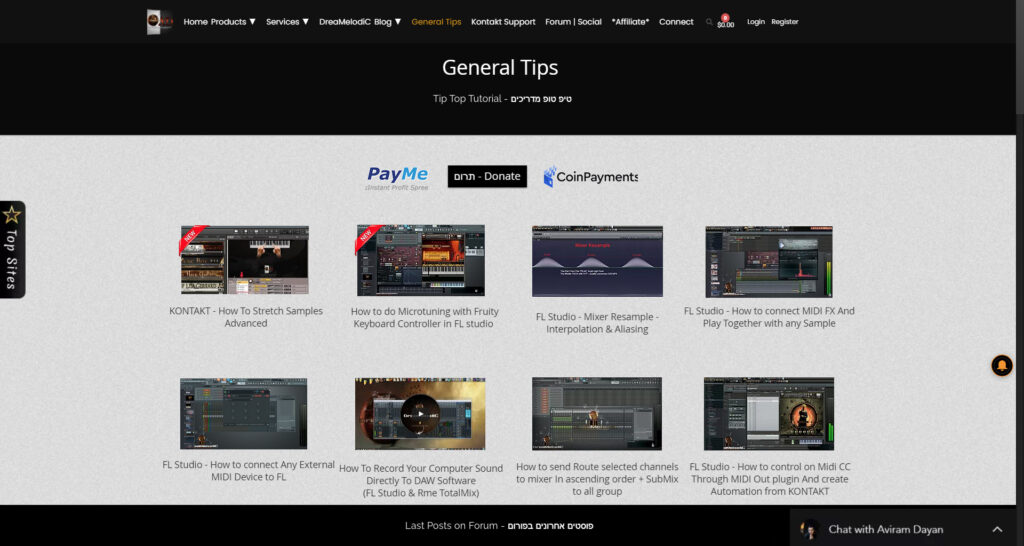Click 'How to do Microtuning with Fruity Keyboard Controller' title
This screenshot has height=546, width=1024.
424,317
